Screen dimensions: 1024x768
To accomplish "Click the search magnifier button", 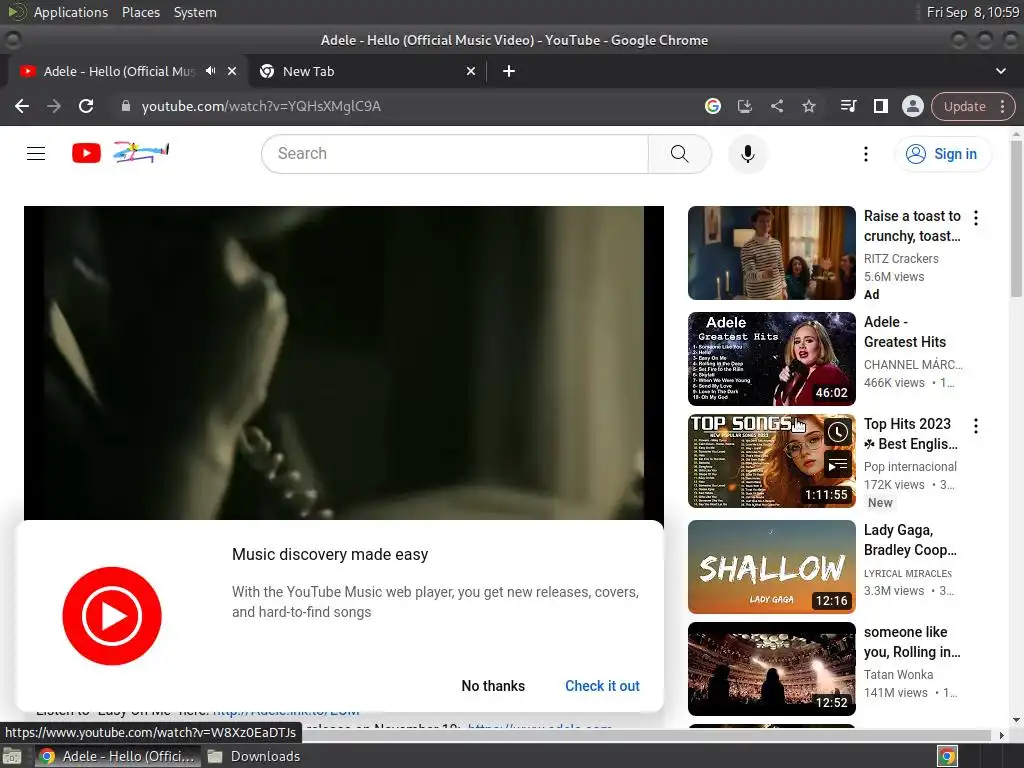I will [x=679, y=153].
